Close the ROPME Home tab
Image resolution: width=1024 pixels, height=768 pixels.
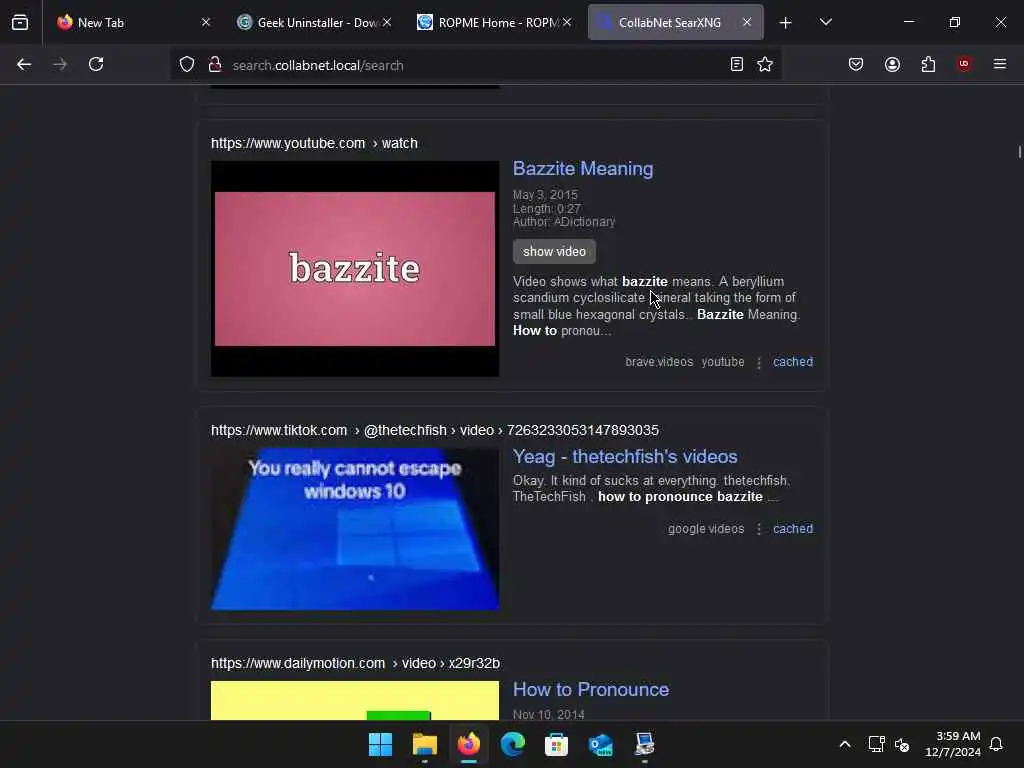coord(567,22)
